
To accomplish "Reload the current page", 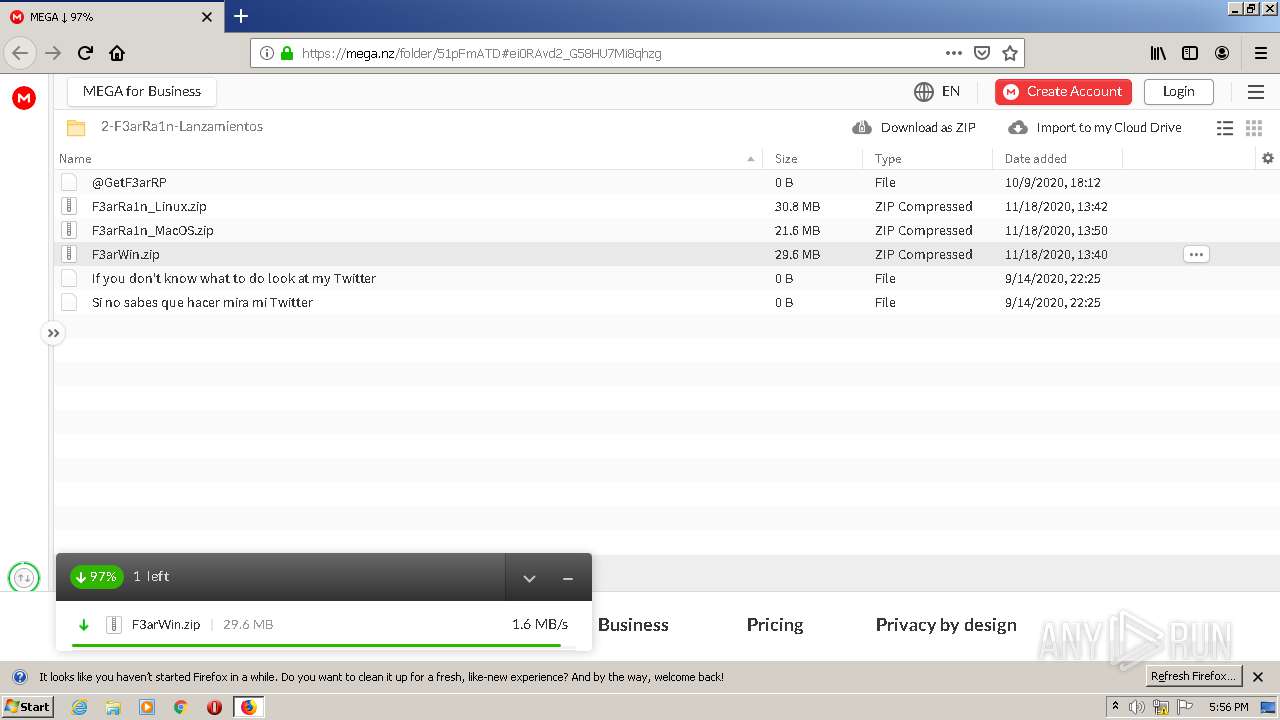I will (x=85, y=53).
